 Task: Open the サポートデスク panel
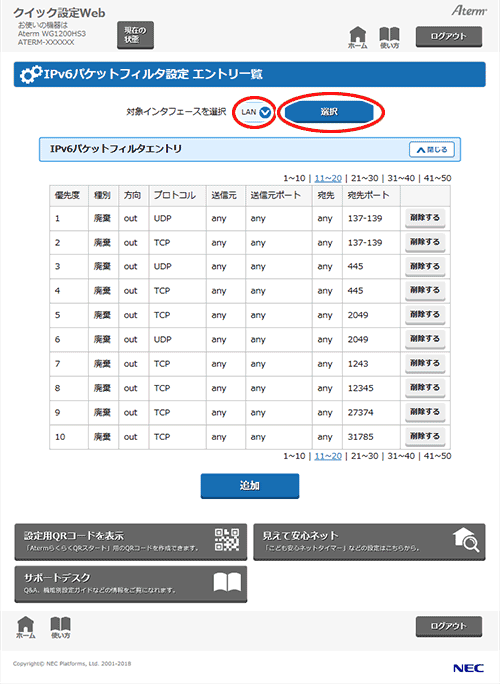pyautogui.click(x=130, y=584)
